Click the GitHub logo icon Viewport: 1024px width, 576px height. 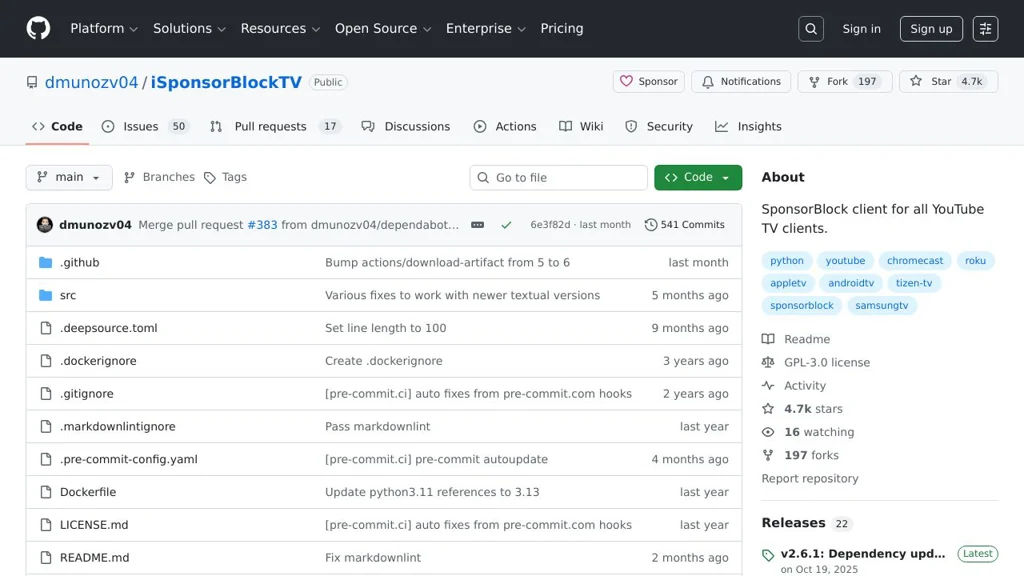pos(38,28)
